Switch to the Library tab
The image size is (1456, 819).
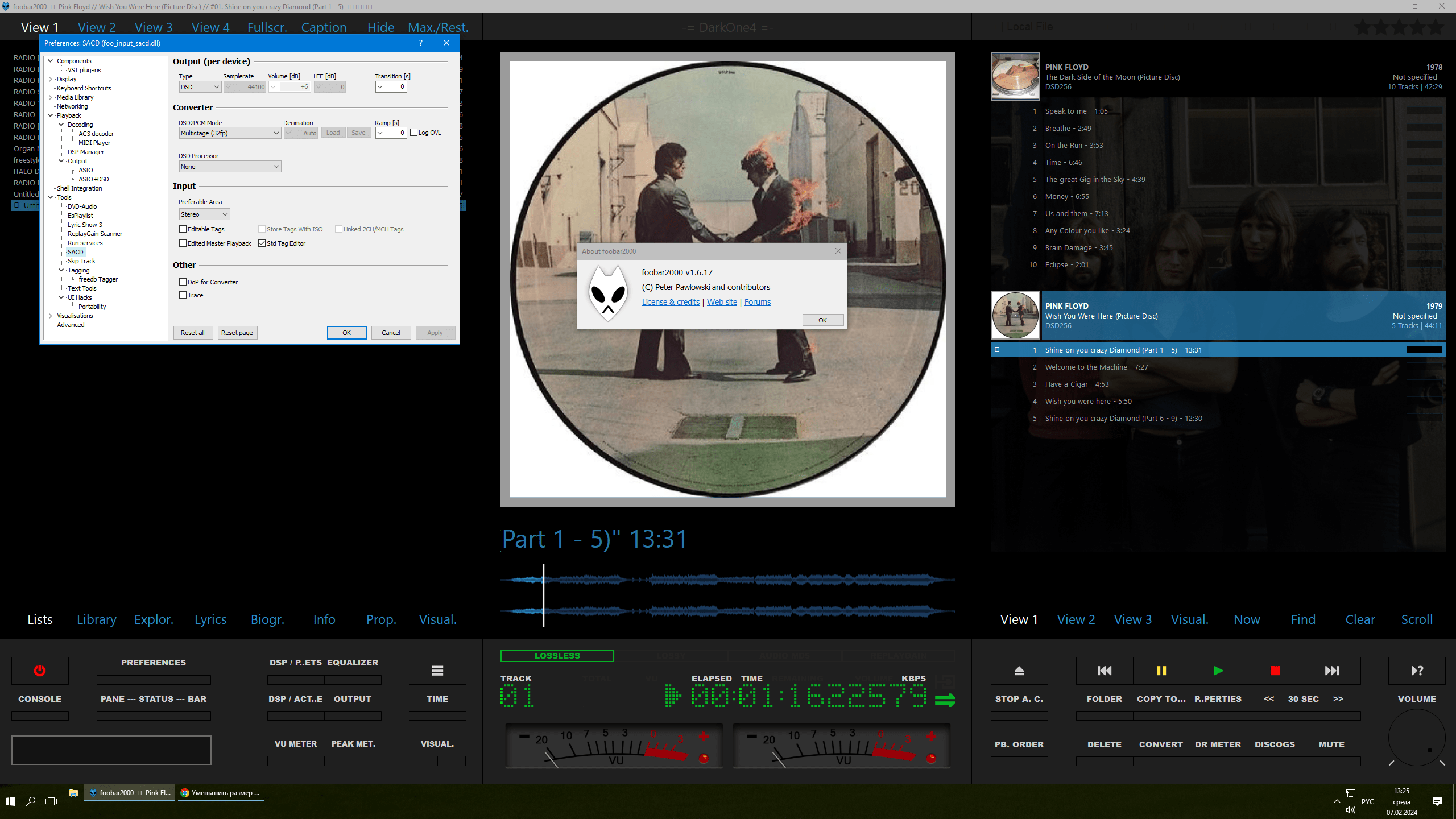pyautogui.click(x=97, y=619)
